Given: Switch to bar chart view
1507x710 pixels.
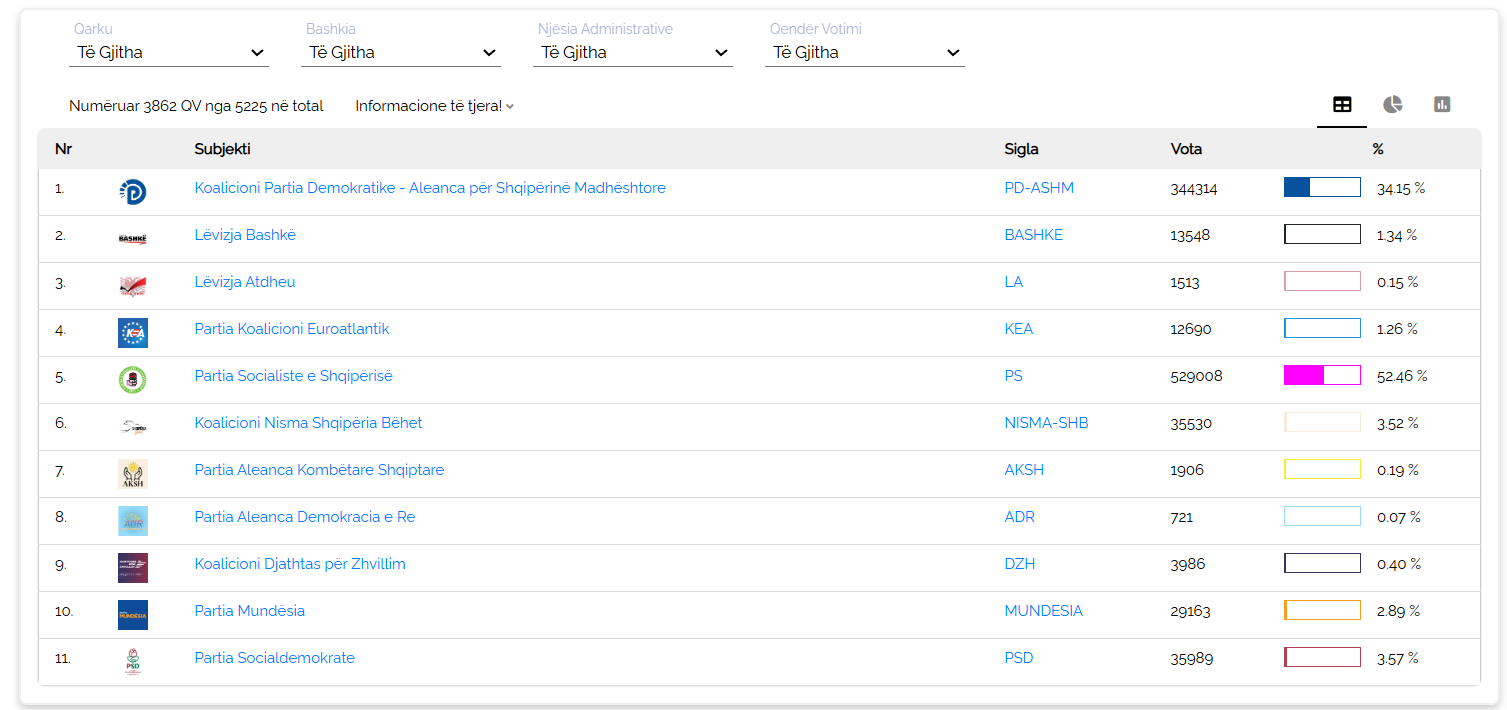Looking at the screenshot, I should click(1441, 105).
